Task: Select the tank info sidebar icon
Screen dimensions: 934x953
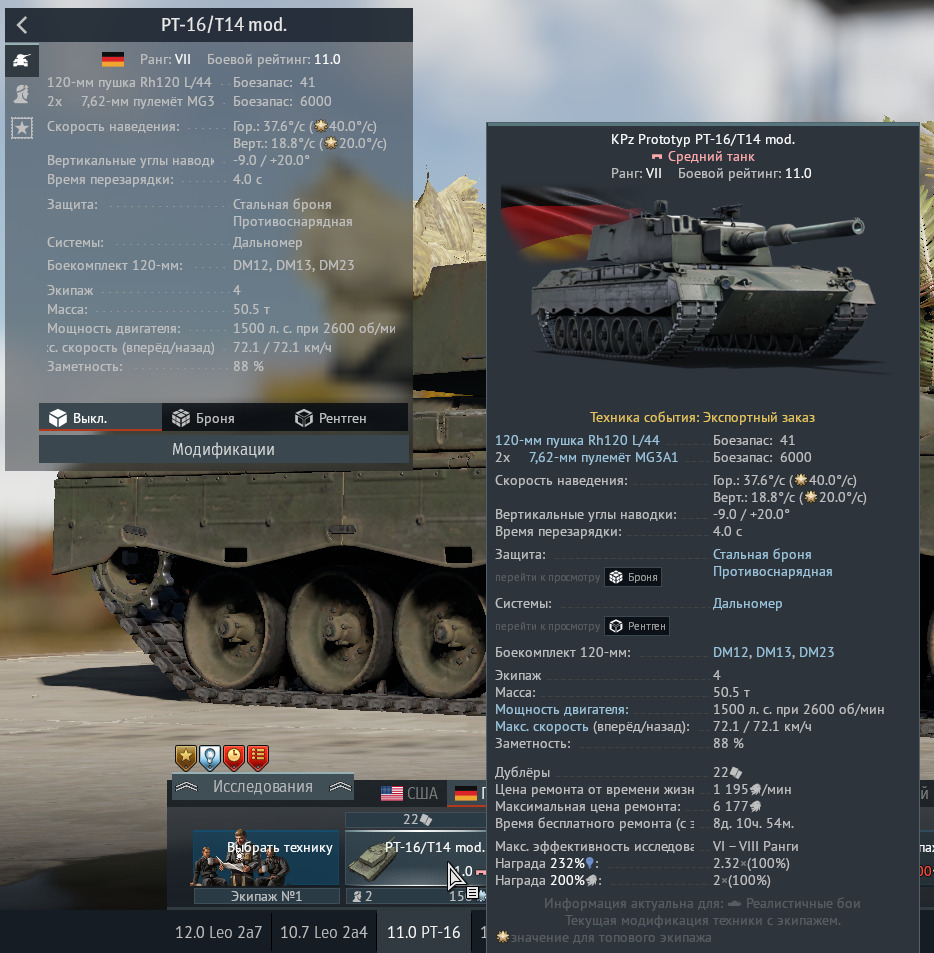Action: pos(22,60)
